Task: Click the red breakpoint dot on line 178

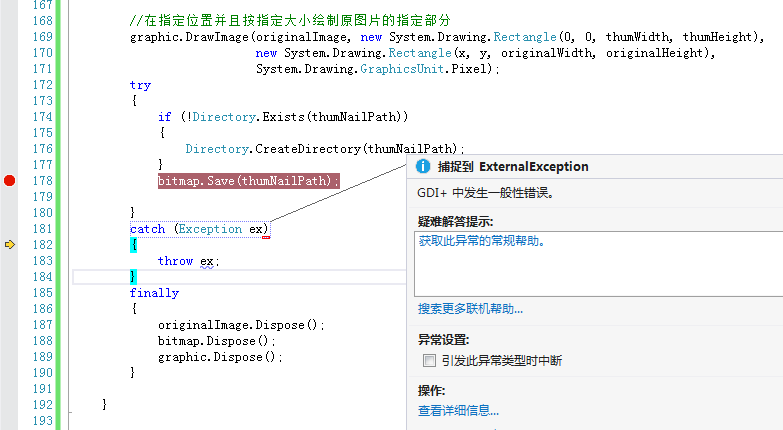Action: [x=9, y=180]
